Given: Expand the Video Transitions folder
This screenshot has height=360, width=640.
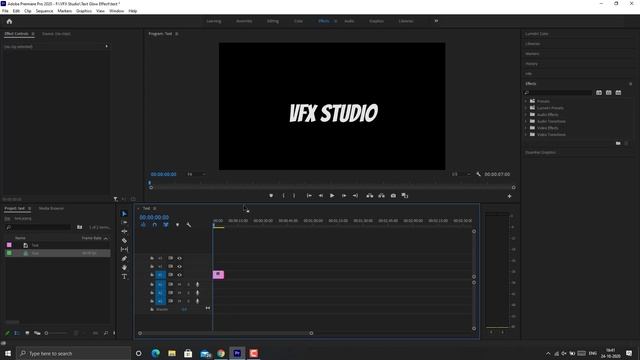Looking at the screenshot, I should pyautogui.click(x=526, y=134).
